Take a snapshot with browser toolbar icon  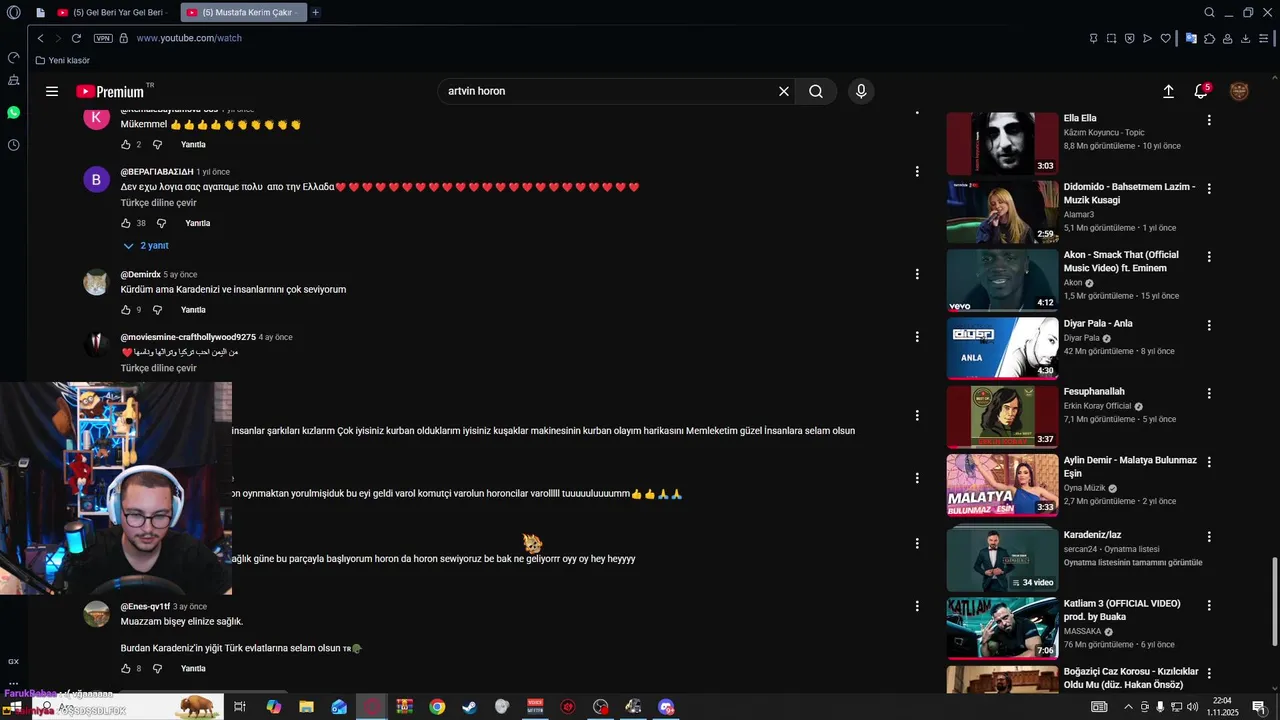tap(1111, 38)
